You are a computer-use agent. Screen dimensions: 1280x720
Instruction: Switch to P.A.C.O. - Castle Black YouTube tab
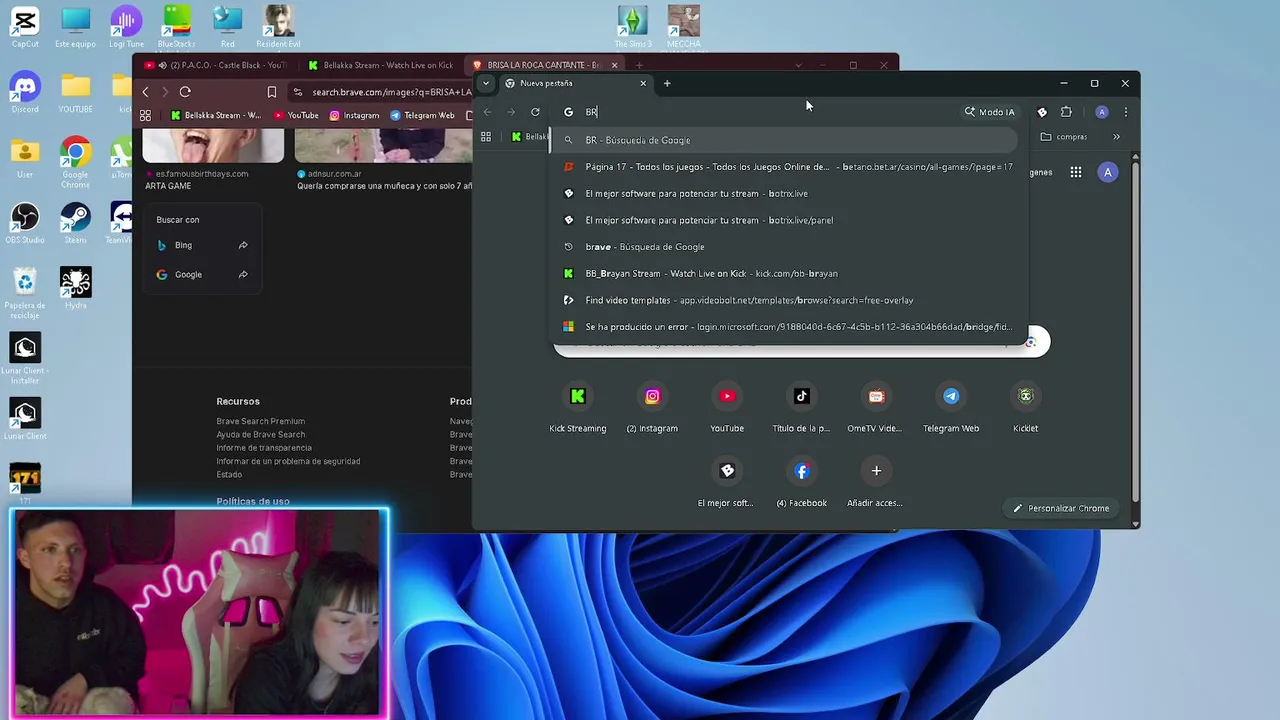215,65
